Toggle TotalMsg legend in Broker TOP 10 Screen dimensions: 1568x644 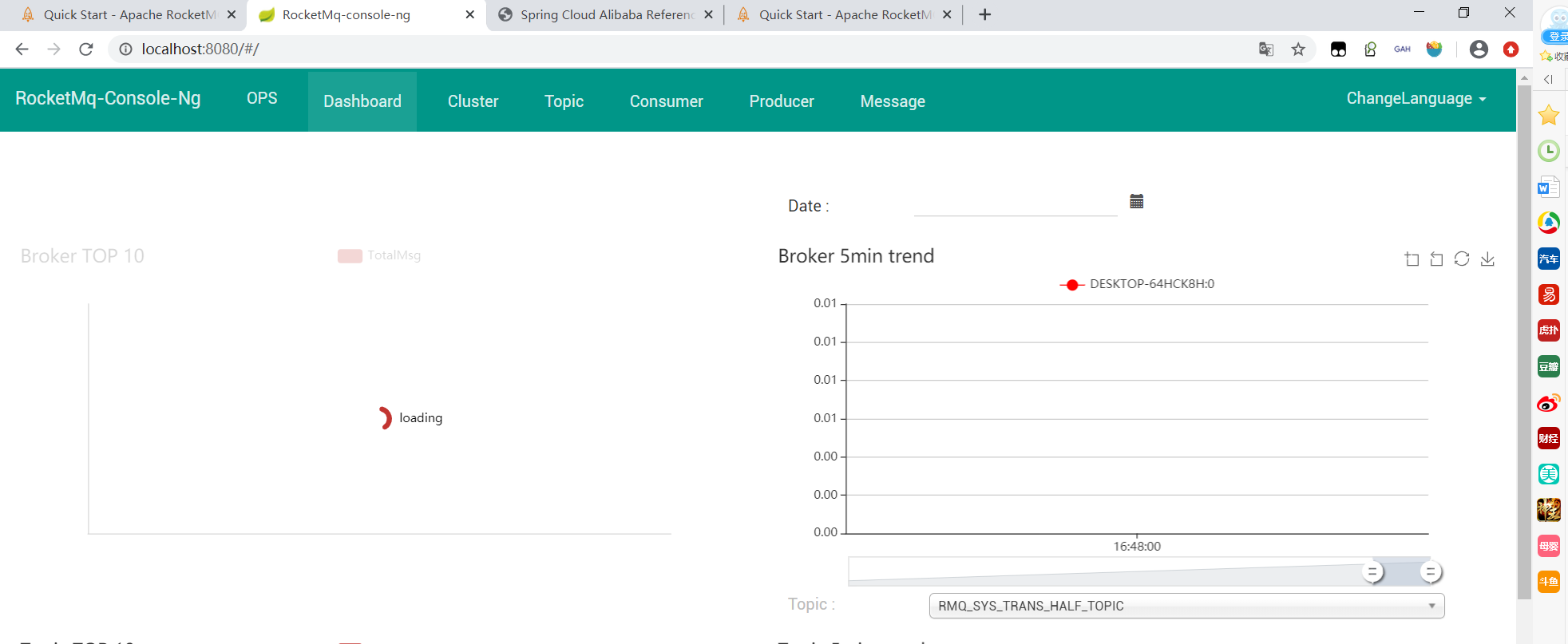[379, 255]
